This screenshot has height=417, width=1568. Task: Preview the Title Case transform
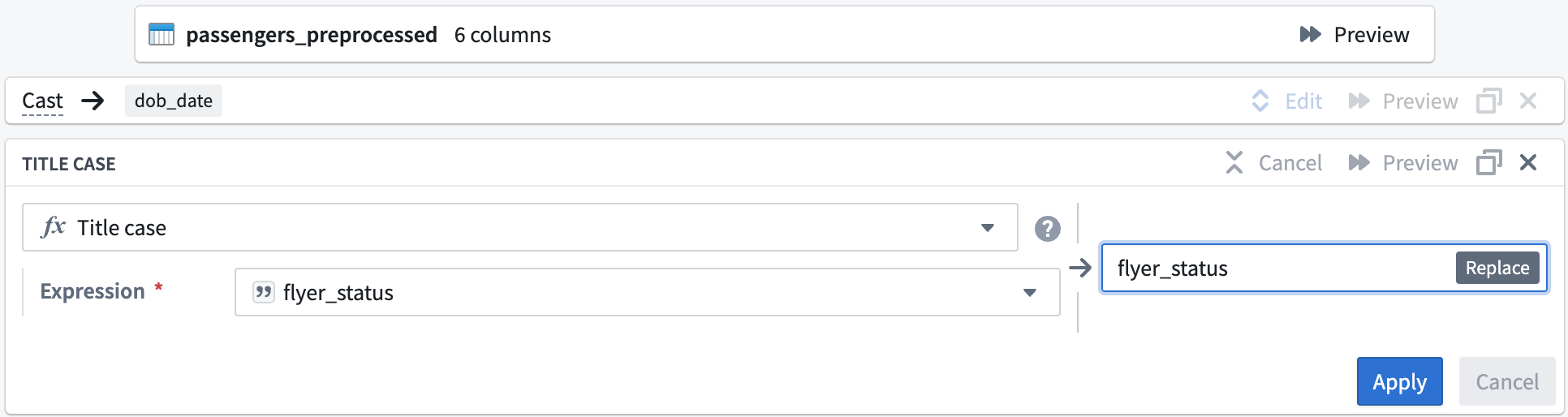[x=1403, y=163]
